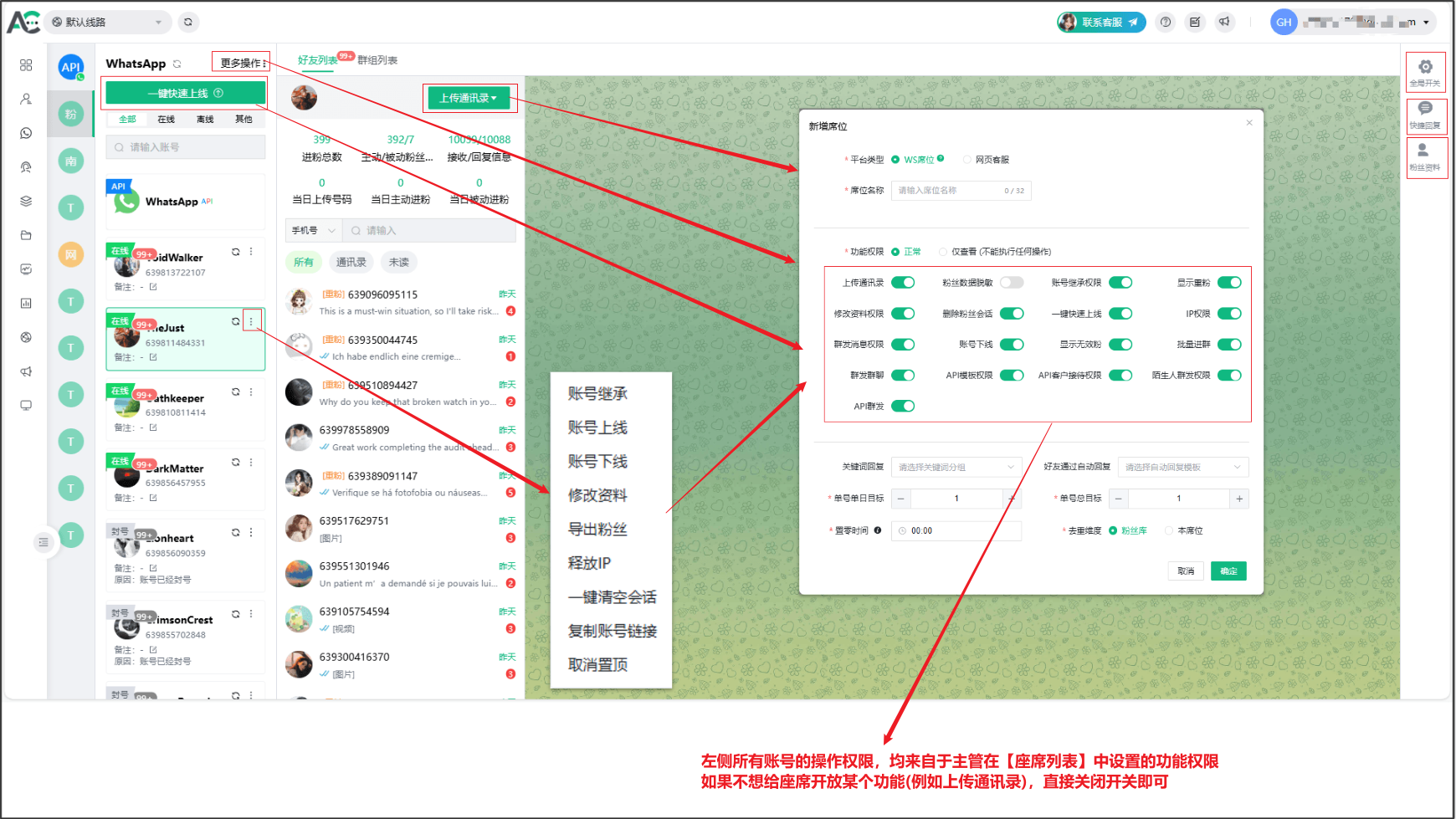This screenshot has height=819, width=1456.
Task: Choose 账号继承 from the context menu
Action: (x=597, y=394)
